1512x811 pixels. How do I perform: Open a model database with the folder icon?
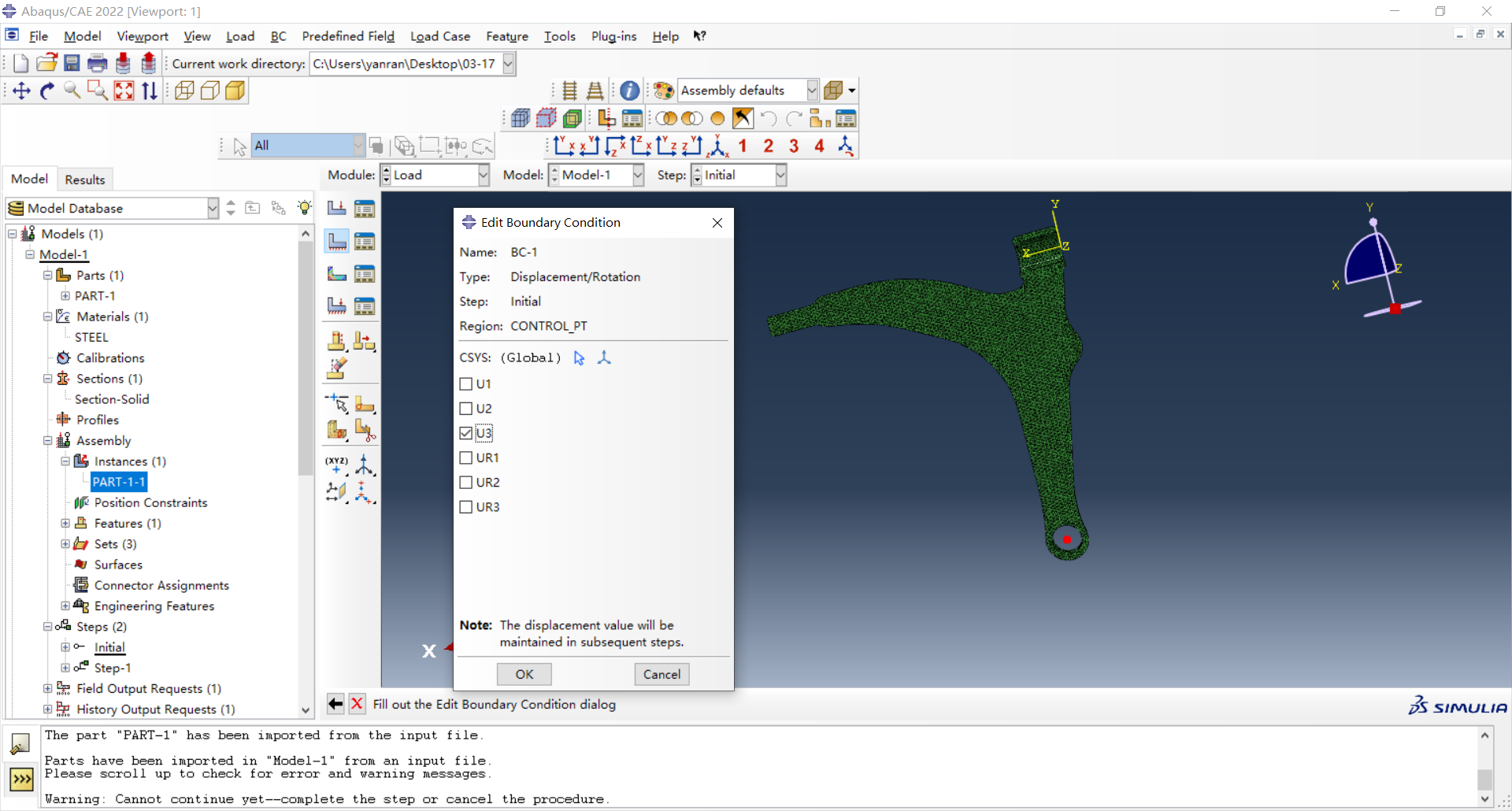pos(46,64)
